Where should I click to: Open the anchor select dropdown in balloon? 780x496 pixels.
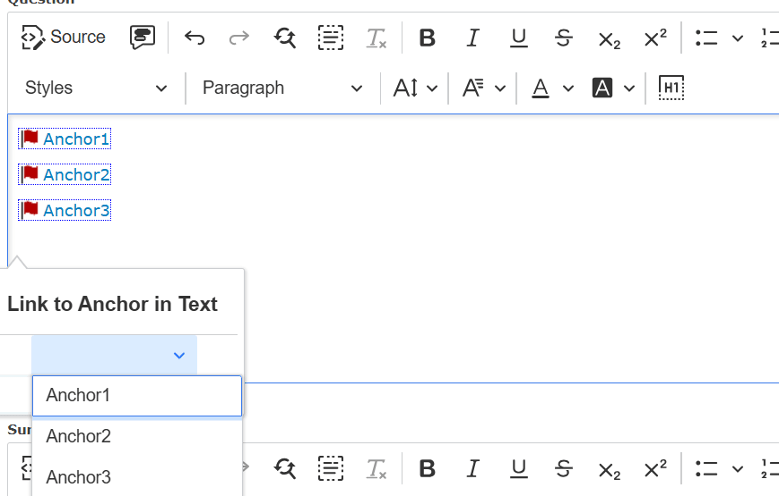pyautogui.click(x=114, y=355)
